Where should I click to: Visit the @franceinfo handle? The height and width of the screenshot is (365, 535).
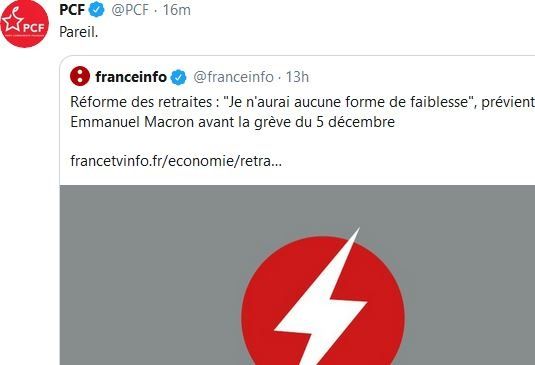234,77
